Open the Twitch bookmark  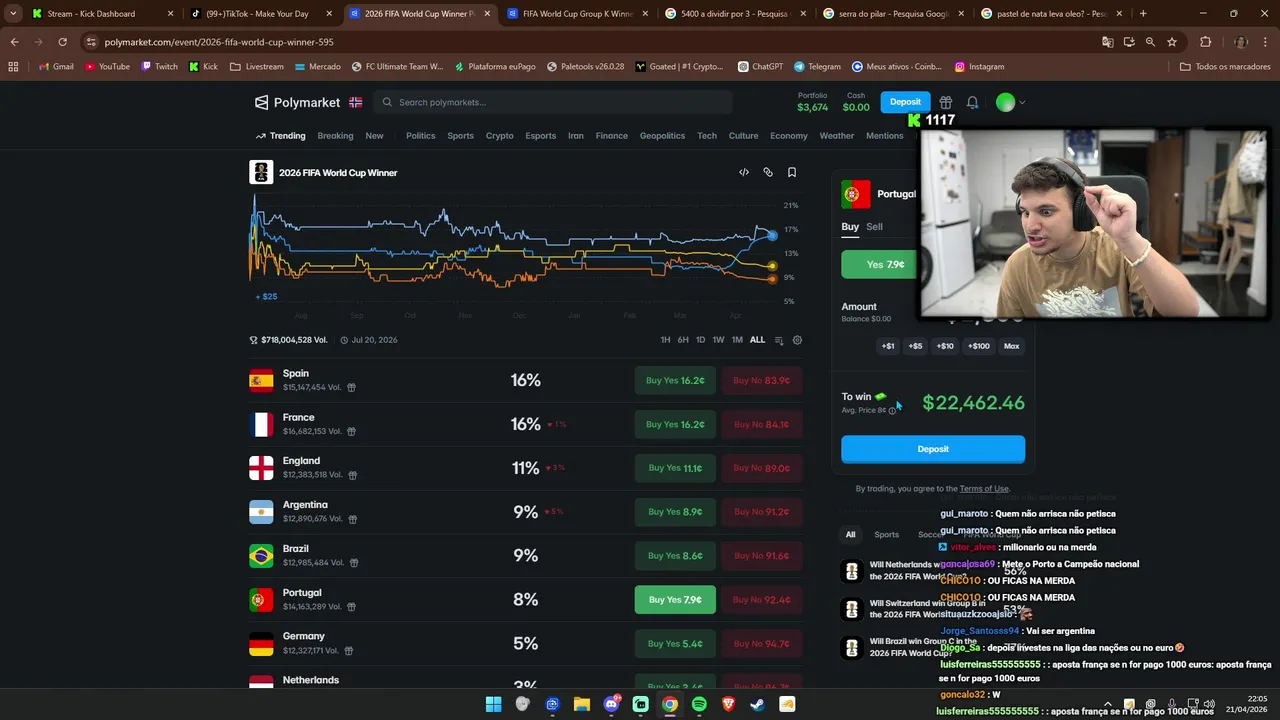[x=160, y=66]
